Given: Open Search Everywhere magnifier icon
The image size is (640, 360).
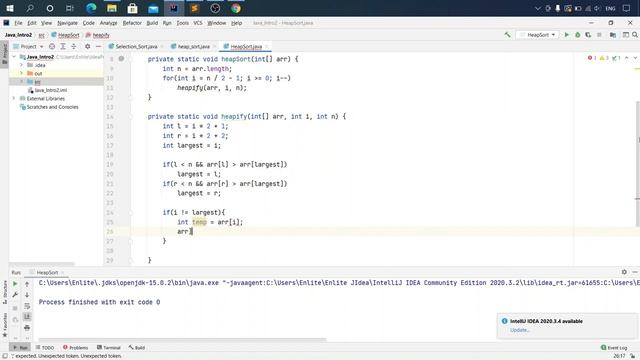Looking at the screenshot, I should pos(635,35).
